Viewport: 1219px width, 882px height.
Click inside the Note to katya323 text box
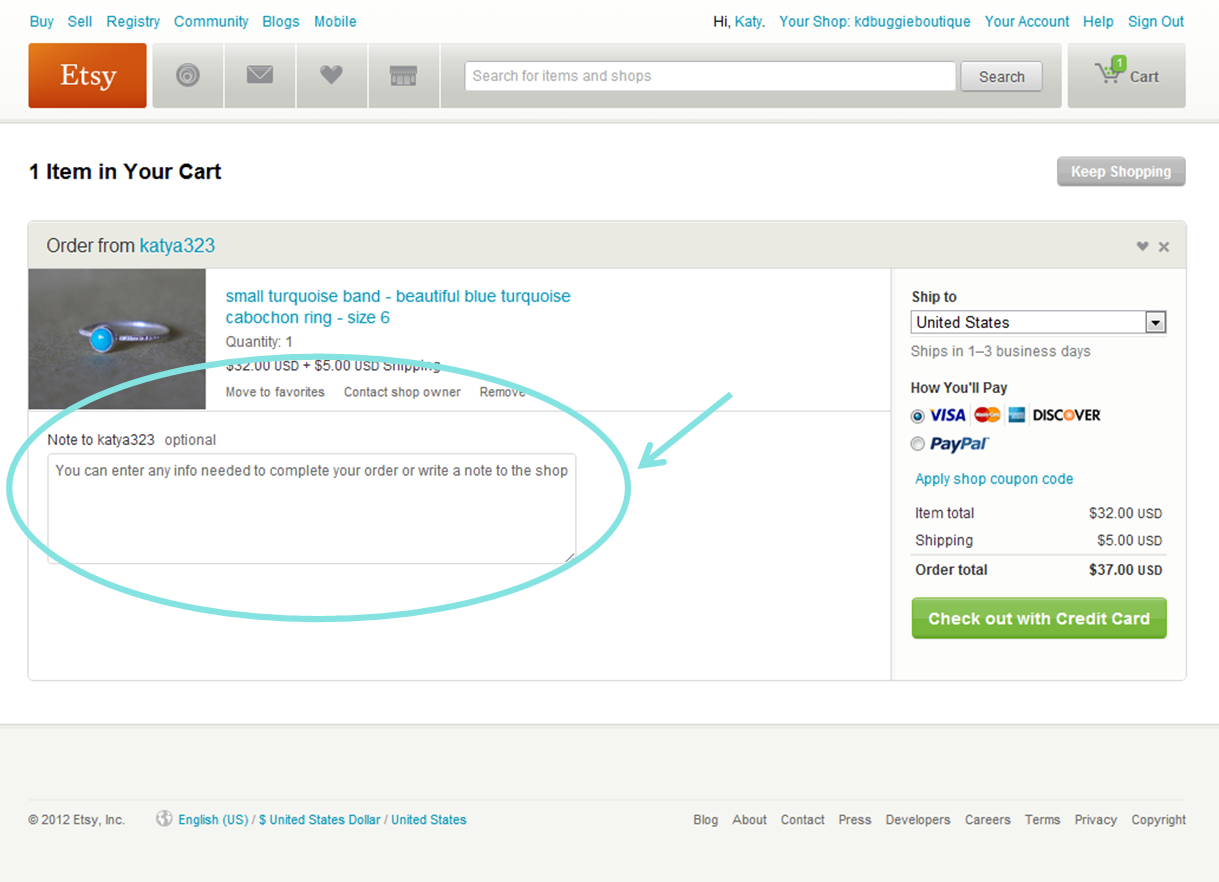coord(312,509)
